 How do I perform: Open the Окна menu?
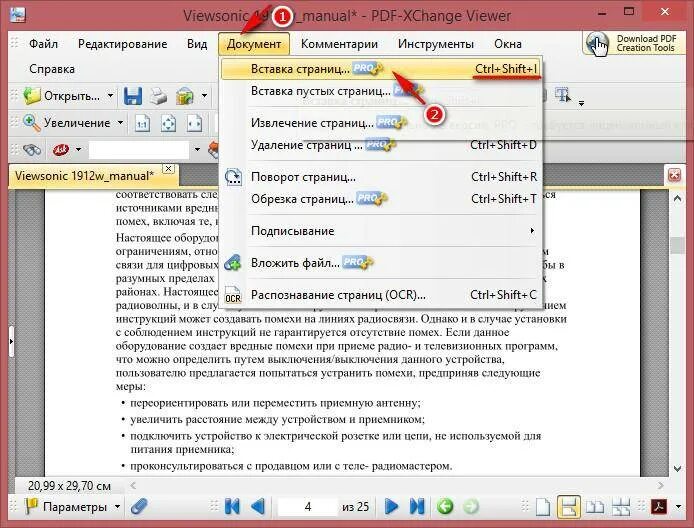[508, 44]
